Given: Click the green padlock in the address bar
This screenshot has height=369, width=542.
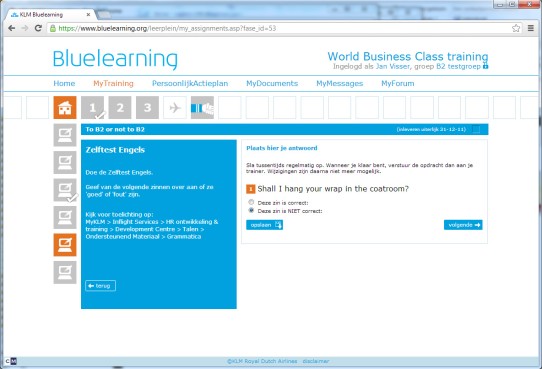Looking at the screenshot, I should point(53,28).
